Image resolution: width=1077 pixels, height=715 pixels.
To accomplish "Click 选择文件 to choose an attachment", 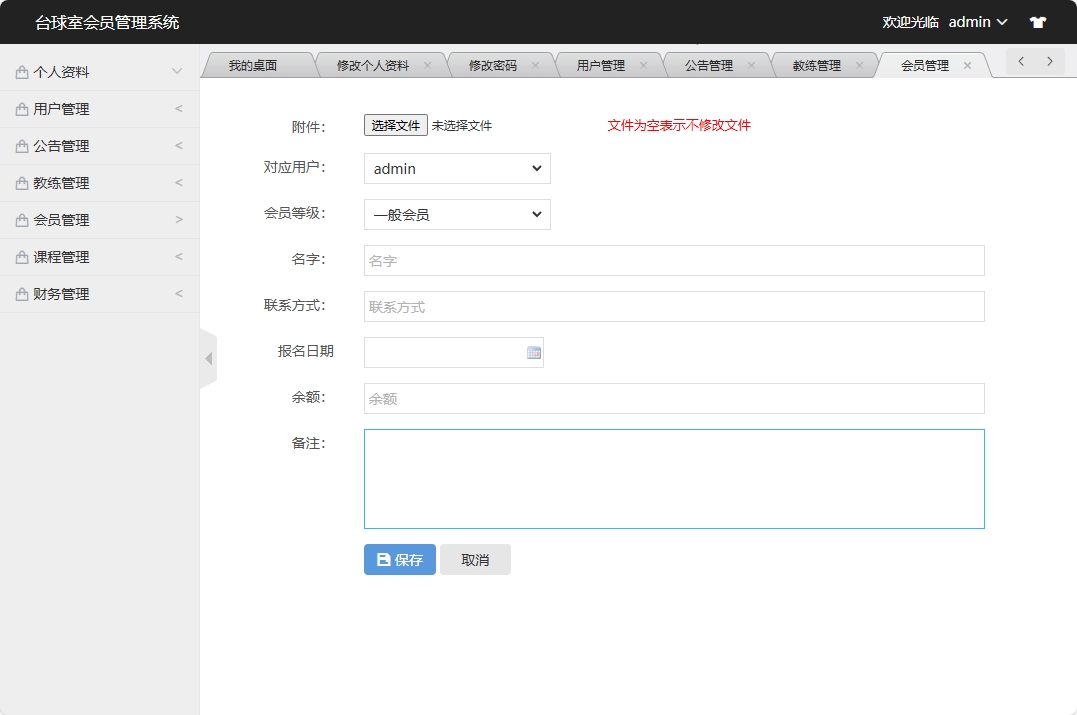I will click(394, 125).
